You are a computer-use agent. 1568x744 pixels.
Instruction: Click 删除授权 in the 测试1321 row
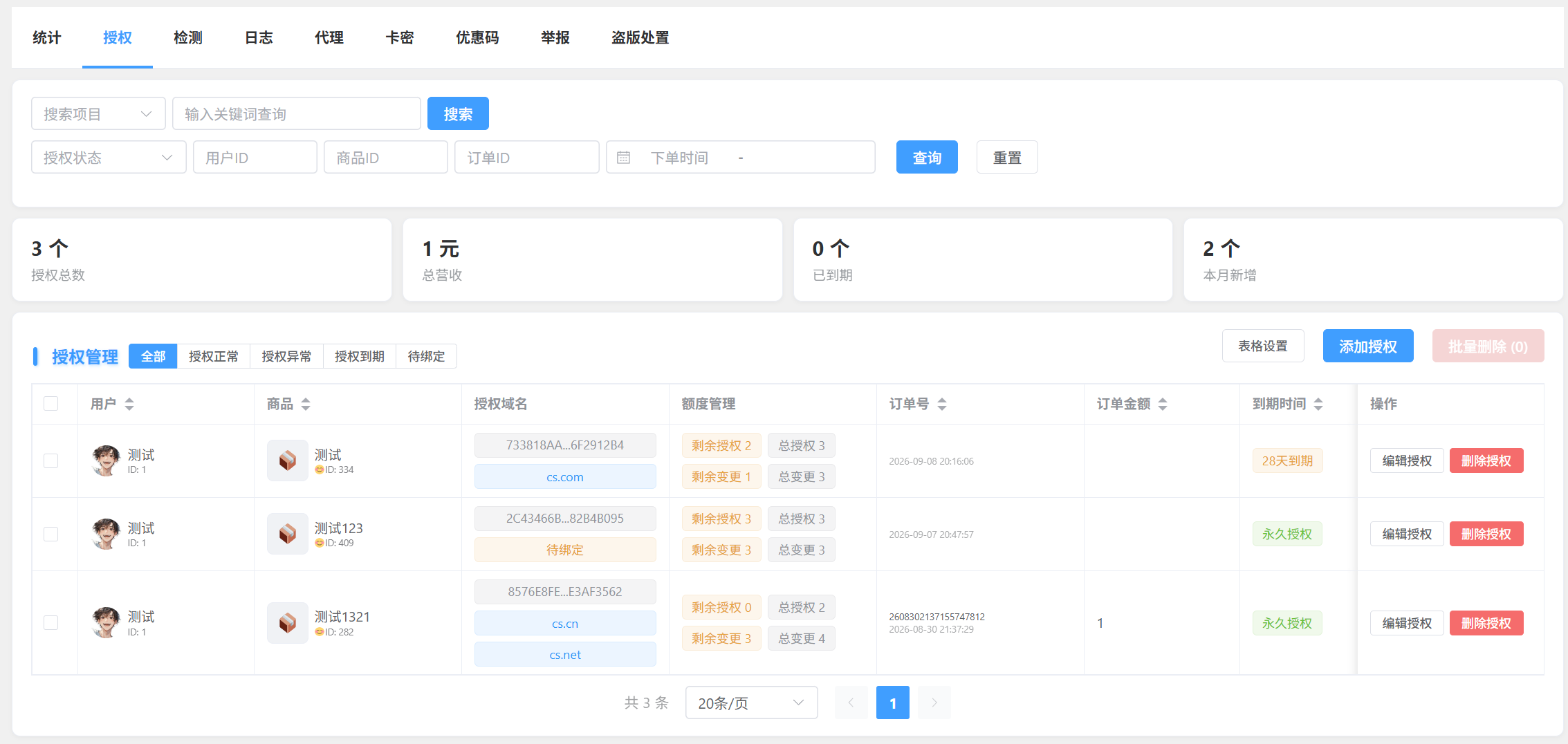click(x=1486, y=623)
